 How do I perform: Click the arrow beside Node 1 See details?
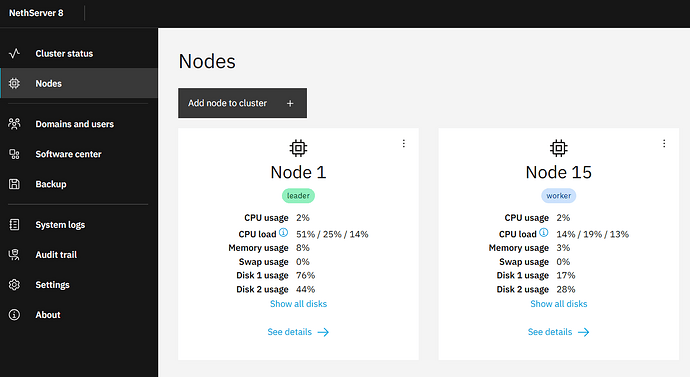click(x=323, y=332)
